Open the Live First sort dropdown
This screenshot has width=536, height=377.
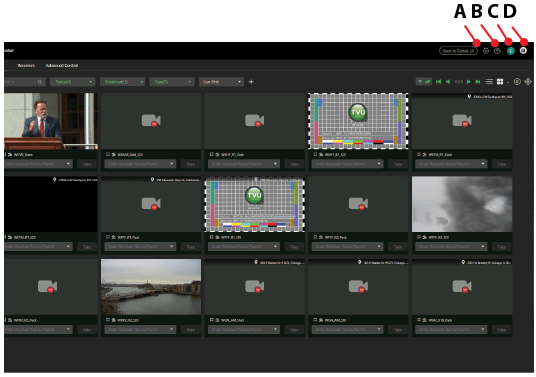222,82
